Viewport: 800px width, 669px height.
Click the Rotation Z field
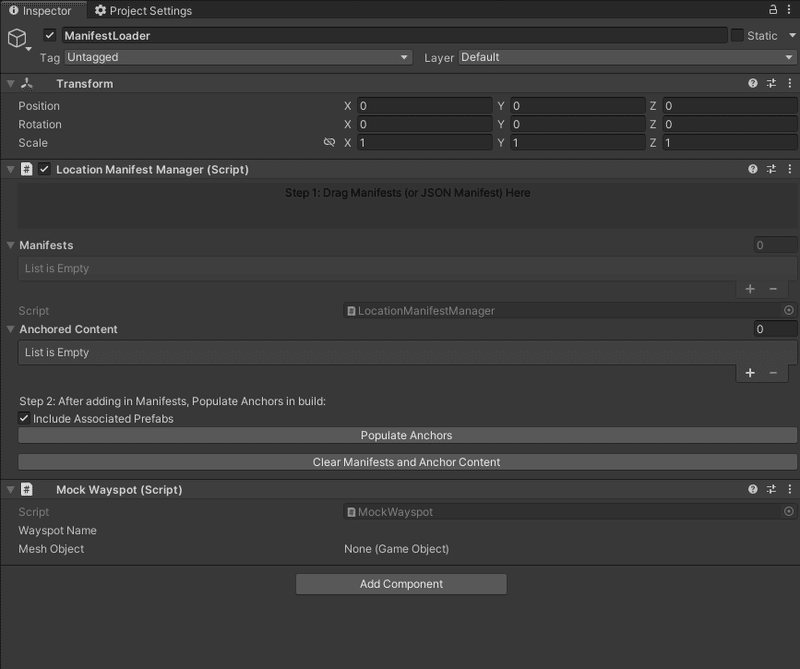pos(730,124)
